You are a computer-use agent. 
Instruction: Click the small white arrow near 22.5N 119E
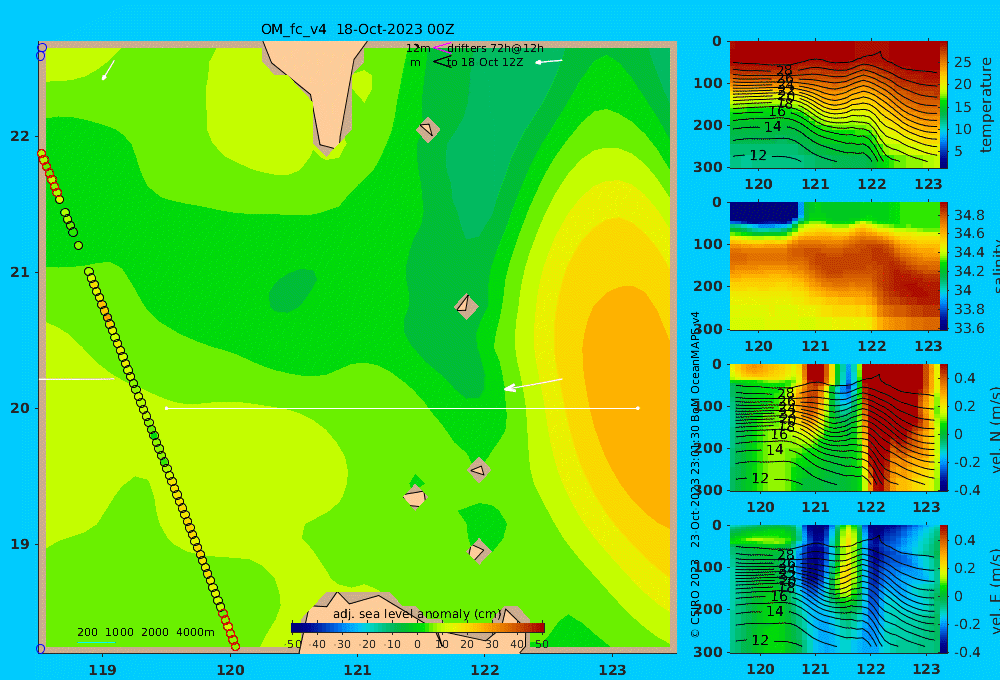[108, 70]
